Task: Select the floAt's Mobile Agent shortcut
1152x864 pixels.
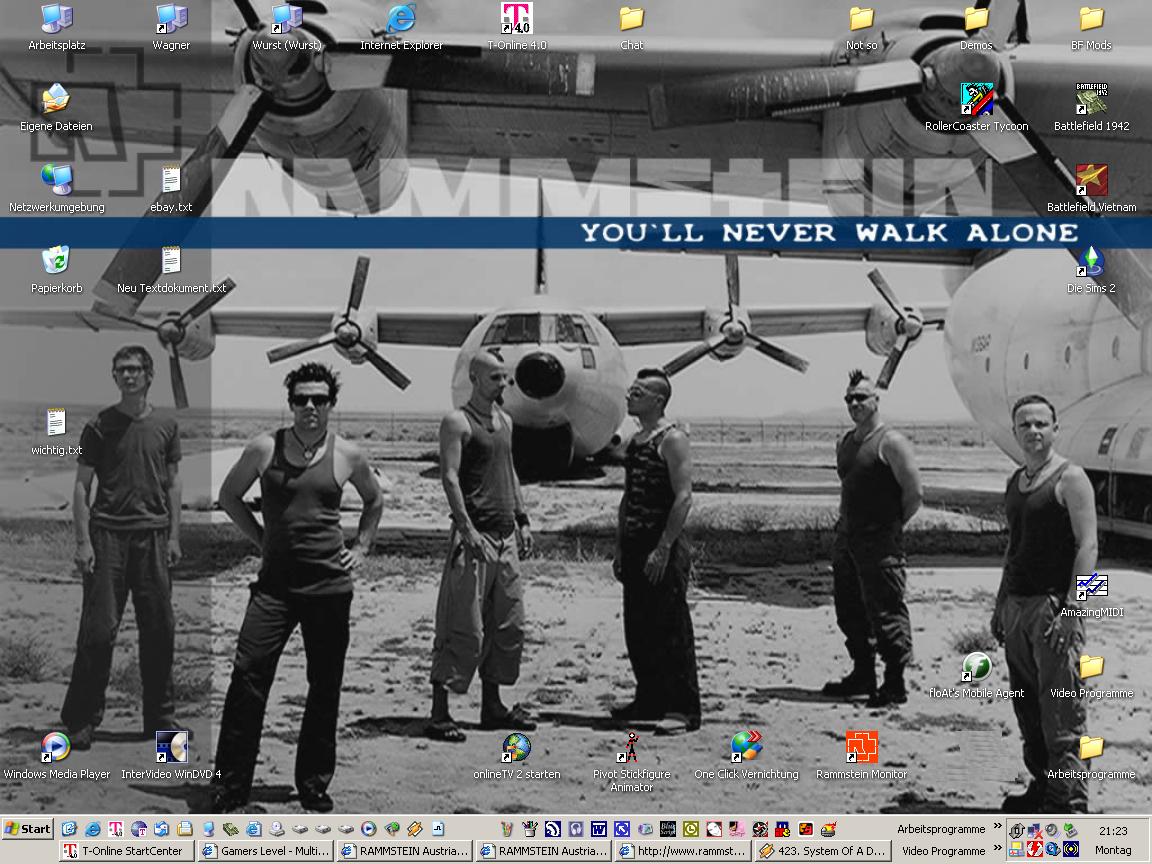Action: [x=976, y=676]
